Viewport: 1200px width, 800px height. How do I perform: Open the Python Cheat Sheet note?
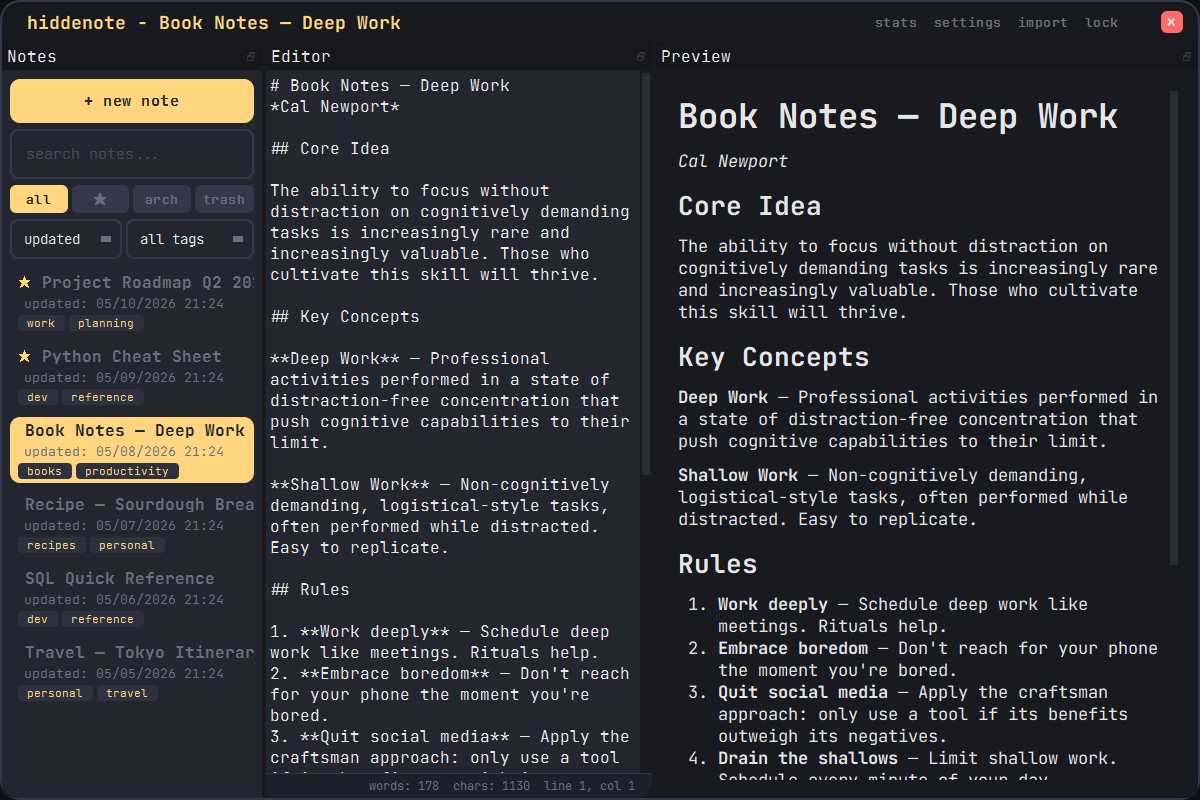[x=132, y=375]
